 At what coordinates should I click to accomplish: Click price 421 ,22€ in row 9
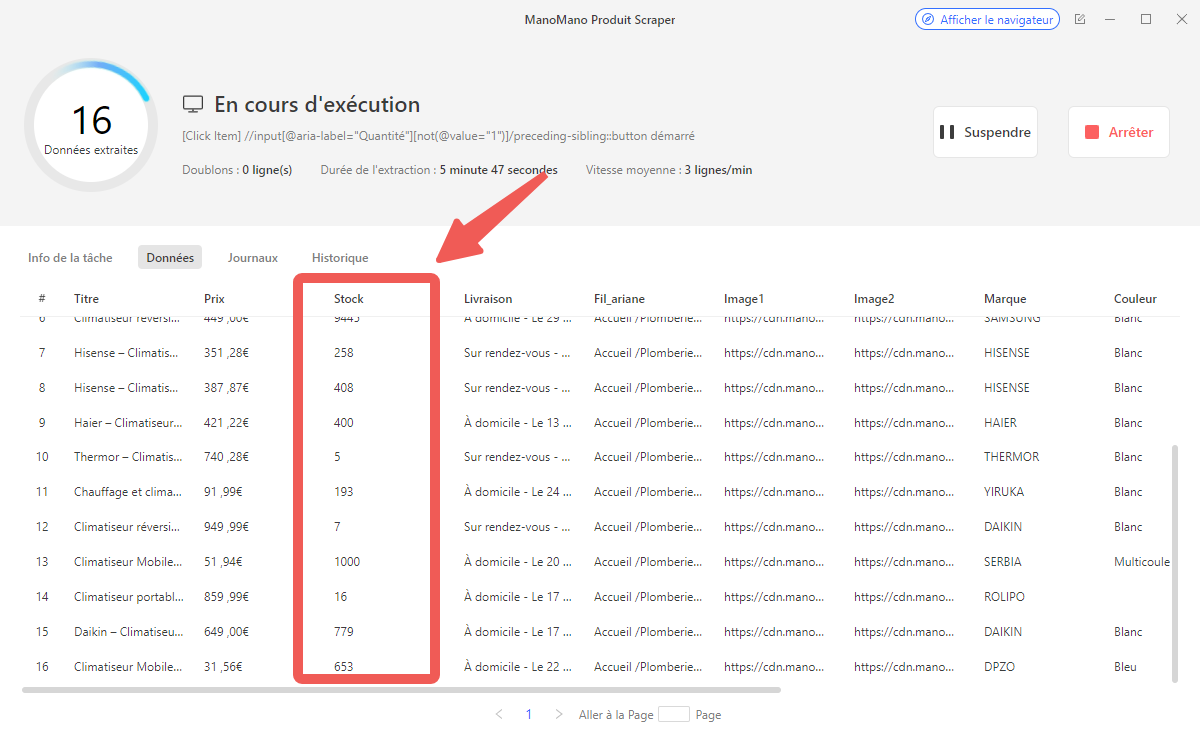[229, 423]
